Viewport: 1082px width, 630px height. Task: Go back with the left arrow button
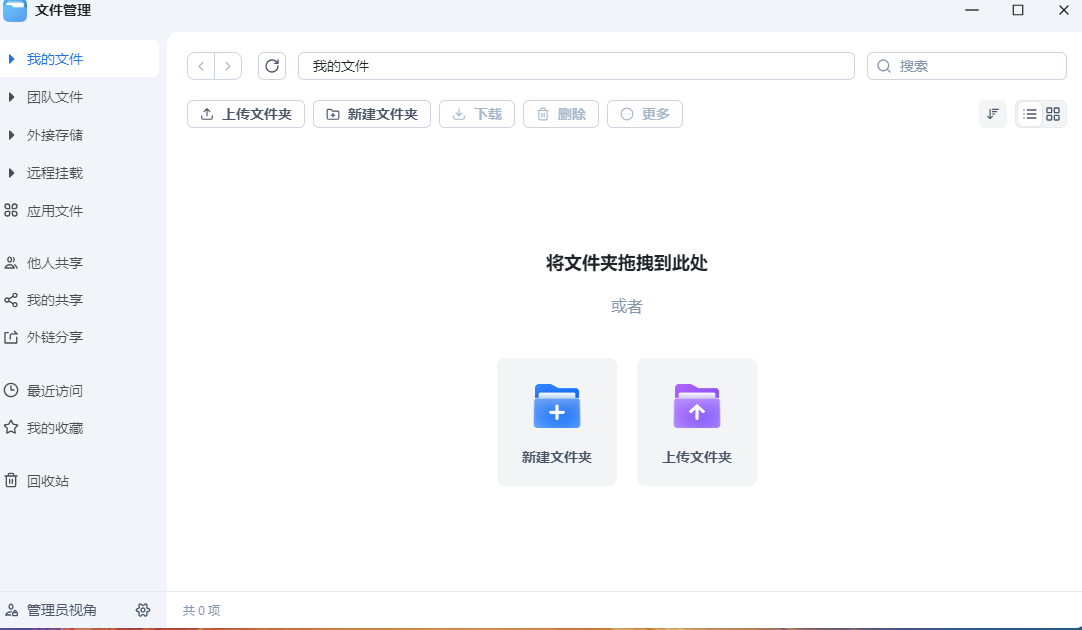tap(201, 66)
